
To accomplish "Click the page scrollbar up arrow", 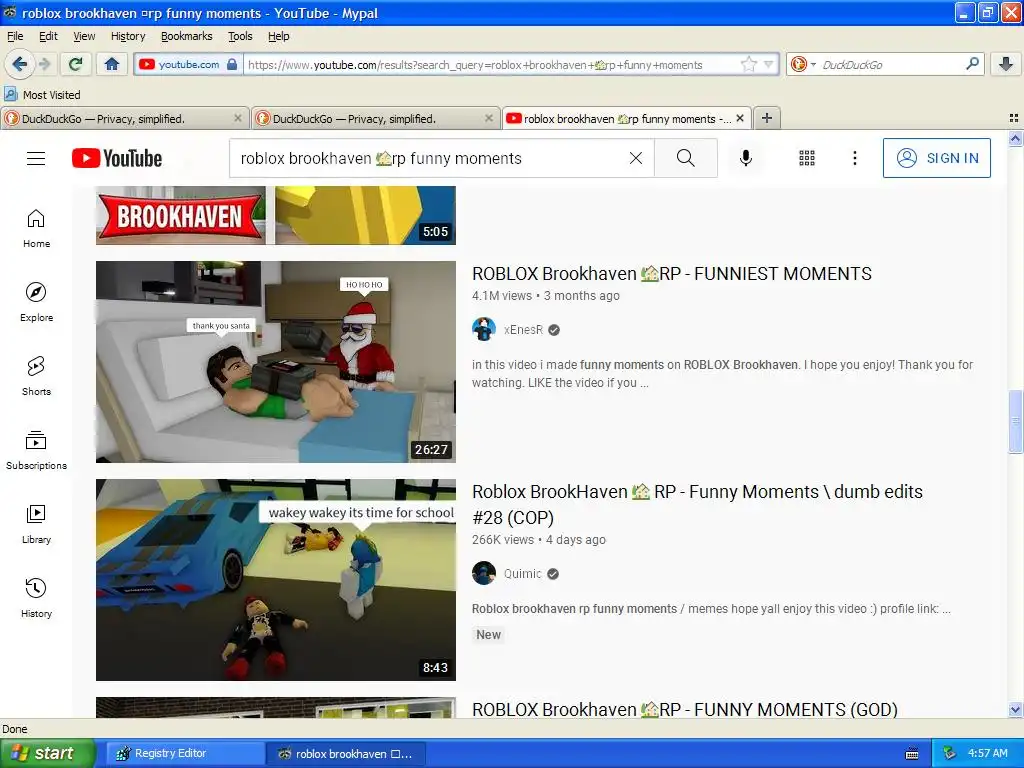I will pyautogui.click(x=1015, y=138).
